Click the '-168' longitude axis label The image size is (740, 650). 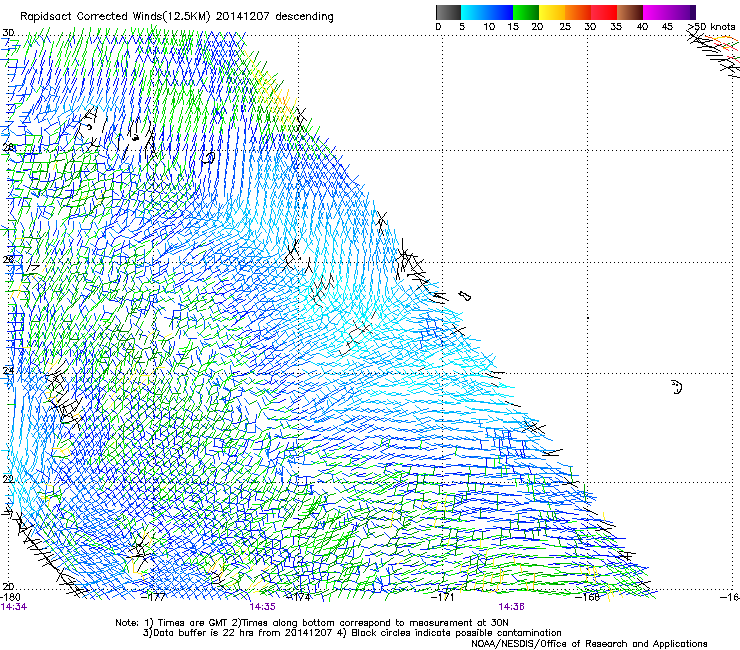coord(587,597)
